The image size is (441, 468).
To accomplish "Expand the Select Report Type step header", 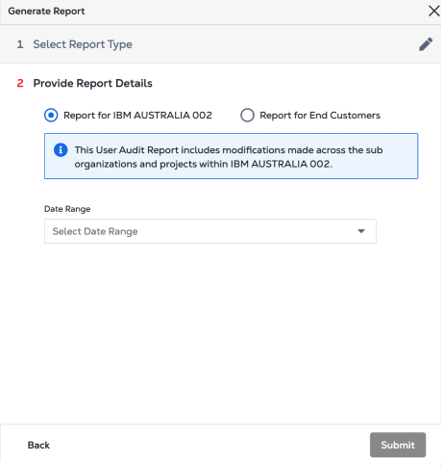I will coord(220,44).
